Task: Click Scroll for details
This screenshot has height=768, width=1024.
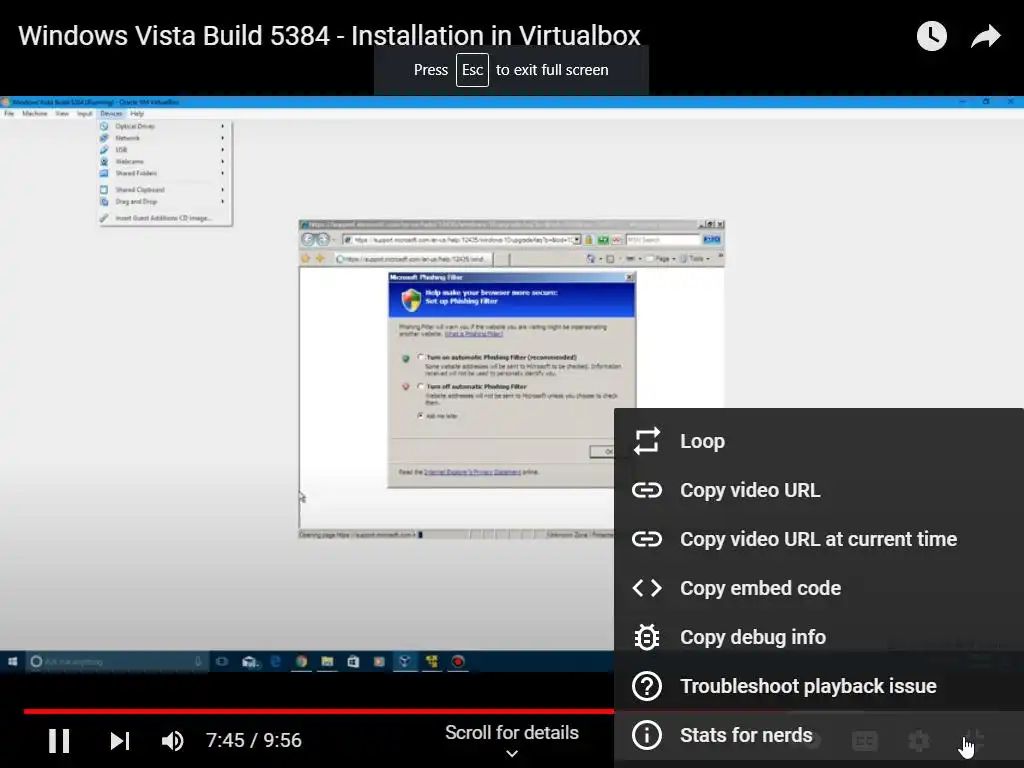Action: (x=511, y=739)
